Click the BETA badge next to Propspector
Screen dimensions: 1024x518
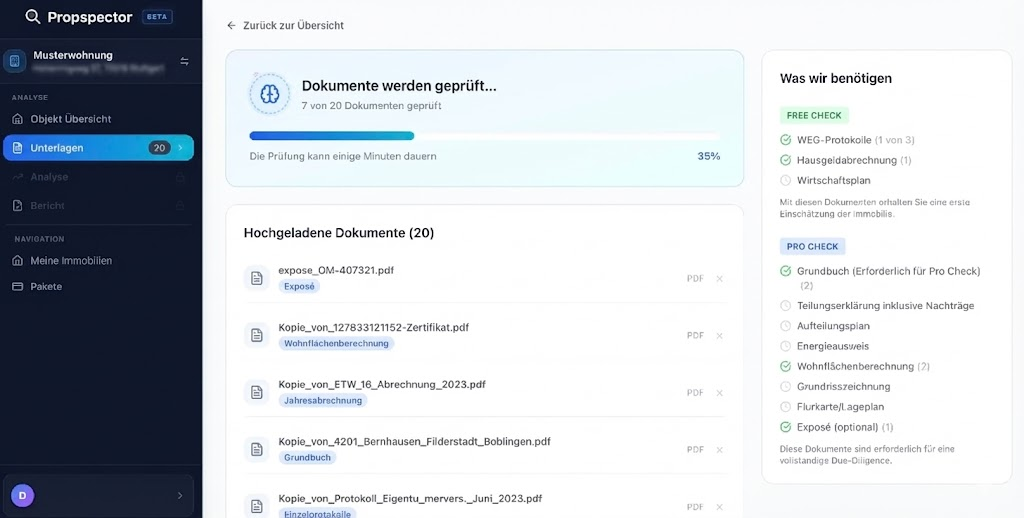[x=157, y=17]
